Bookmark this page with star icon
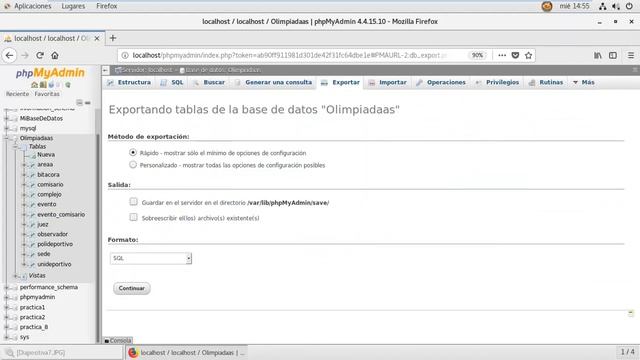Image resolution: width=640 pixels, height=360 pixels. point(529,55)
